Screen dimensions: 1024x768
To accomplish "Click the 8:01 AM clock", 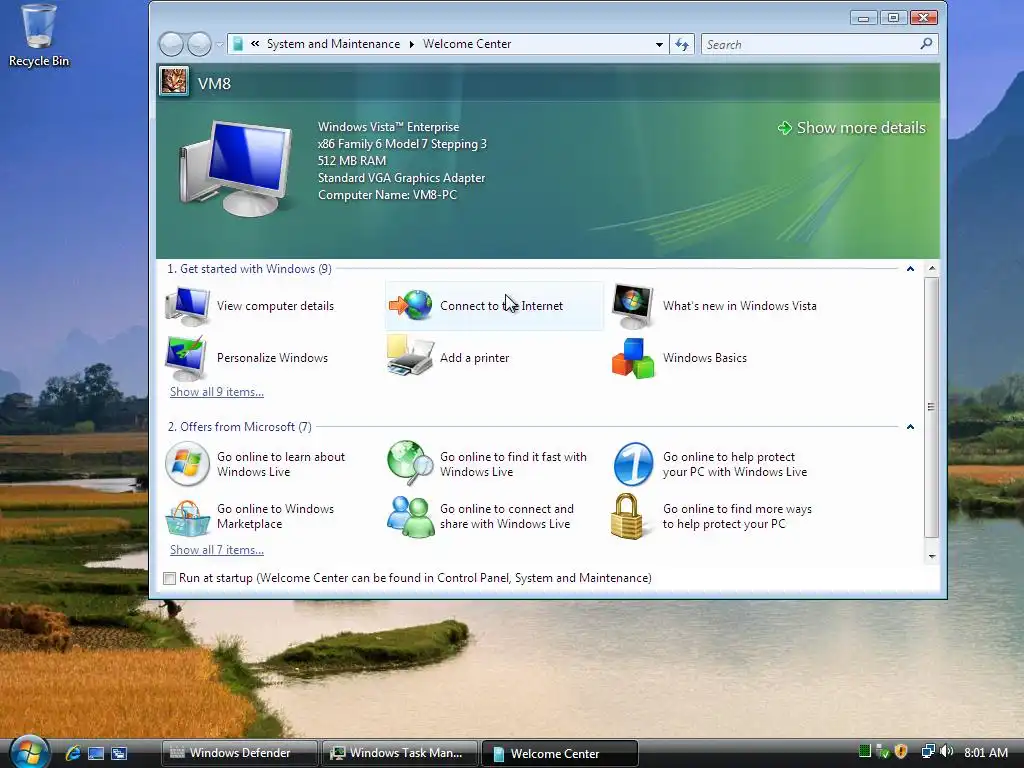I will [x=985, y=752].
